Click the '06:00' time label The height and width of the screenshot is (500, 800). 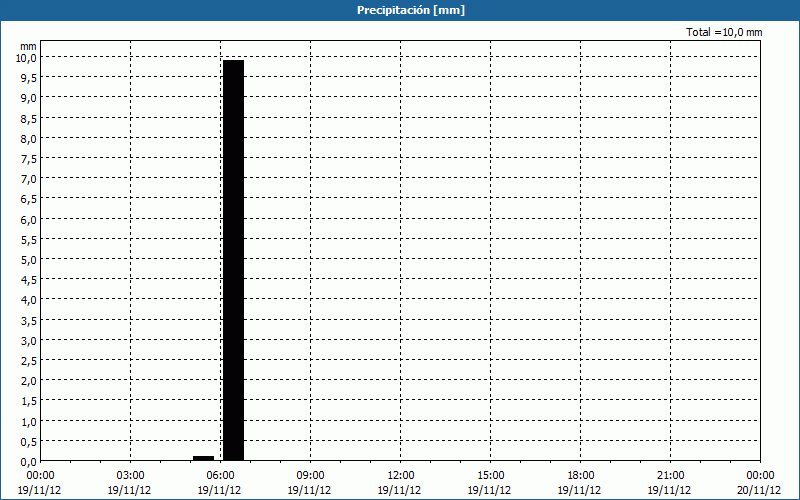220,476
